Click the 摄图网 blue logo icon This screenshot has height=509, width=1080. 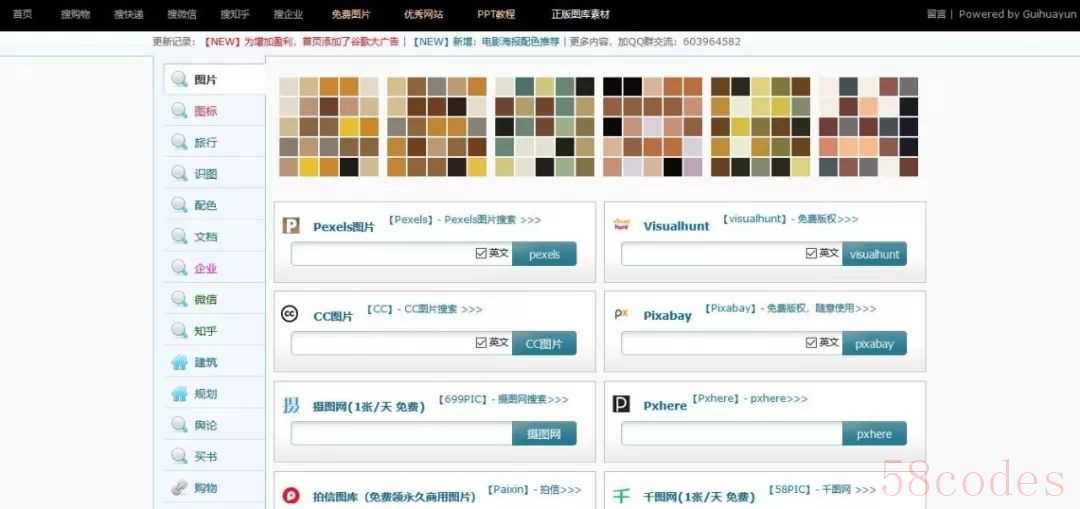click(x=291, y=405)
